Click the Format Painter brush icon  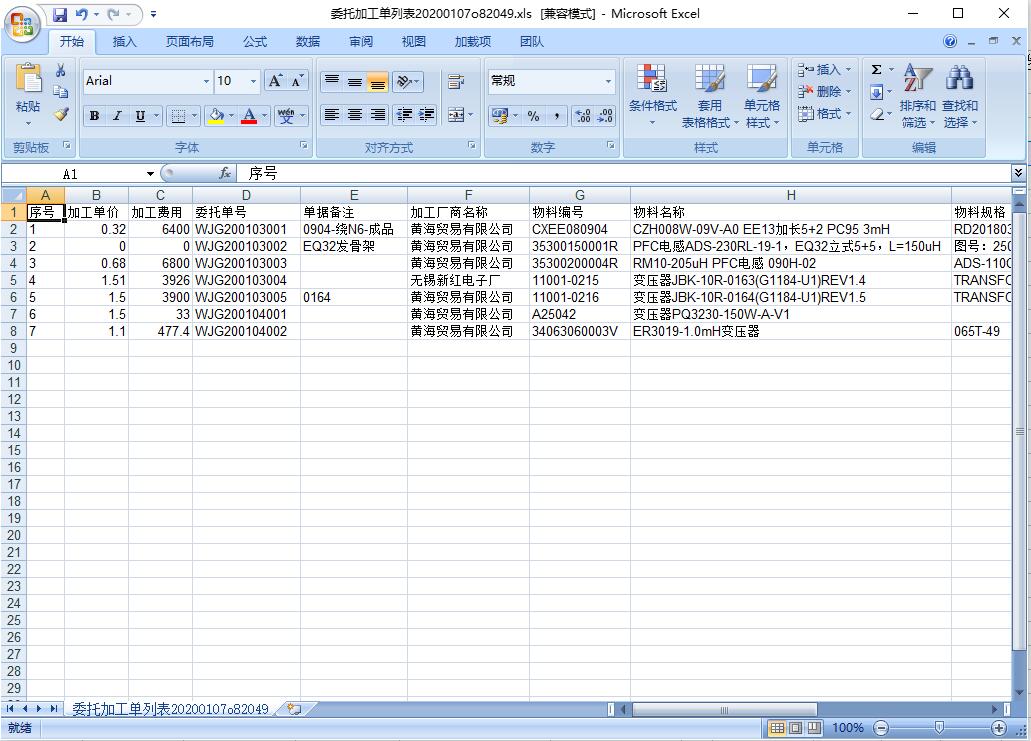(61, 114)
